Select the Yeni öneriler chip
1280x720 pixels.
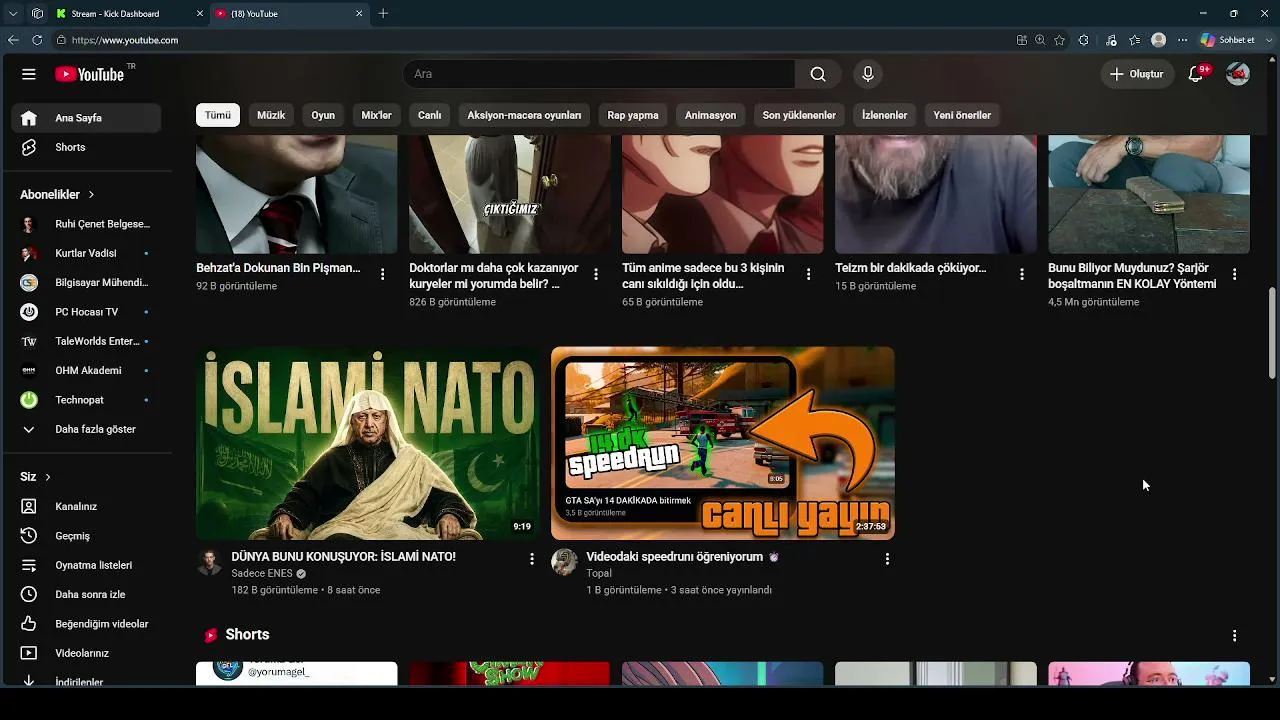[x=962, y=115]
